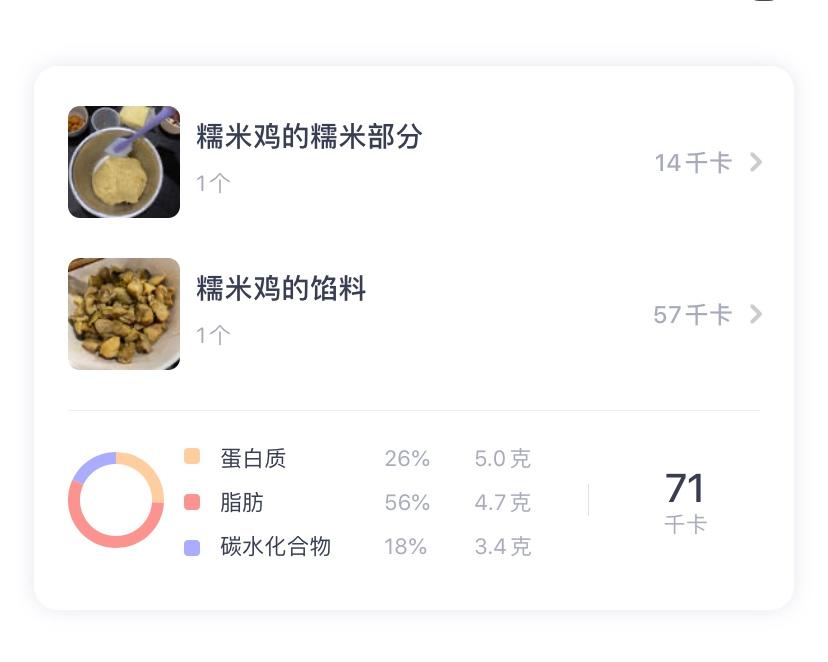Click the orange 蛋白质 color swatch

[192, 457]
